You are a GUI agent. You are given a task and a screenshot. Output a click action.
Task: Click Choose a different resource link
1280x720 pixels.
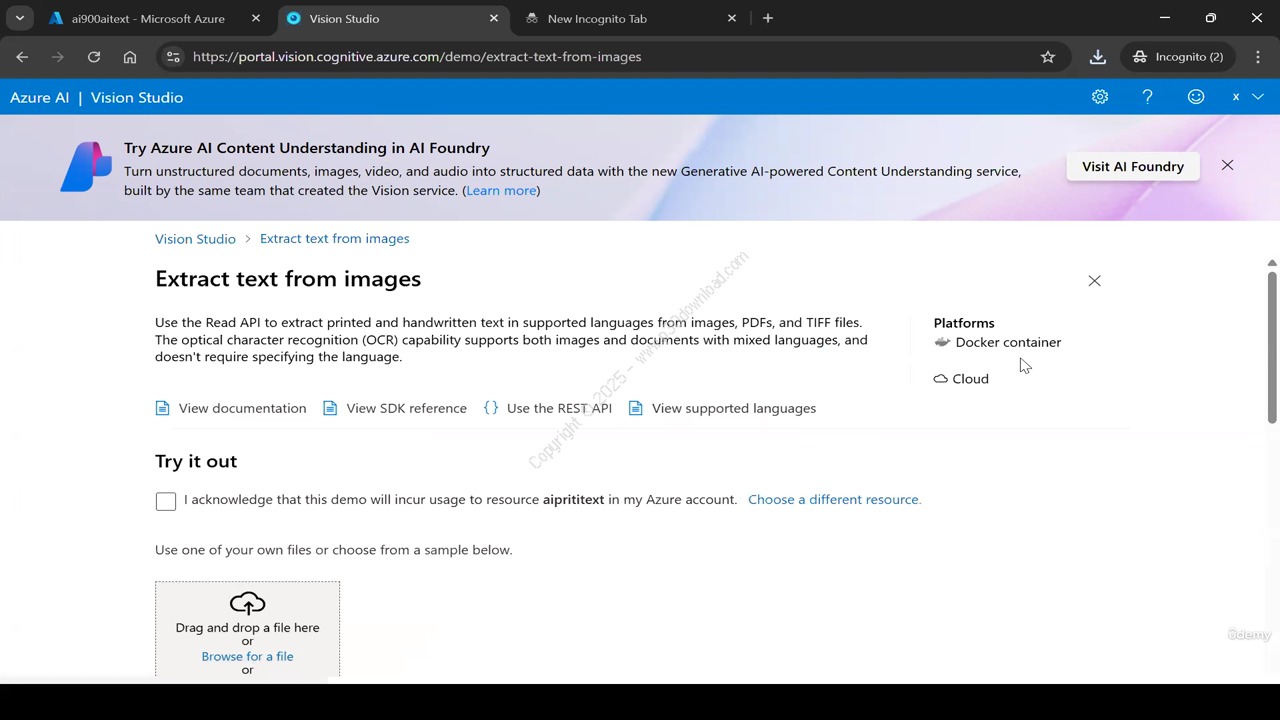[x=834, y=499]
